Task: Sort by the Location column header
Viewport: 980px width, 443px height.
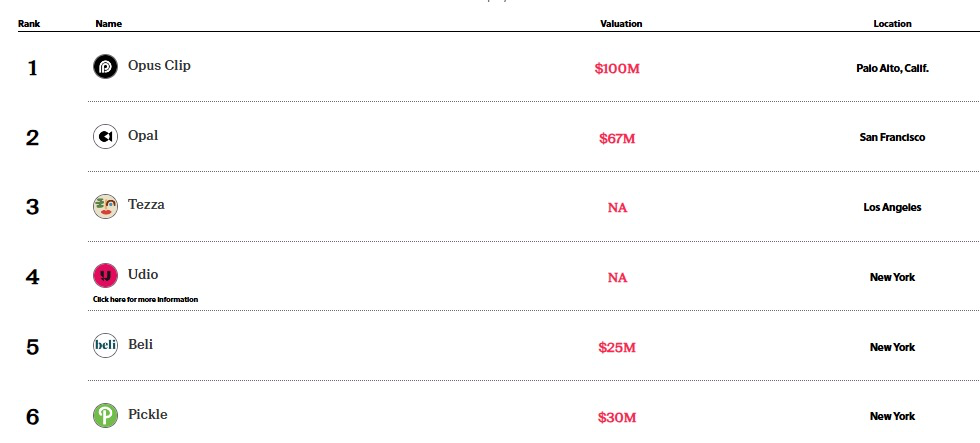Action: pyautogui.click(x=892, y=23)
